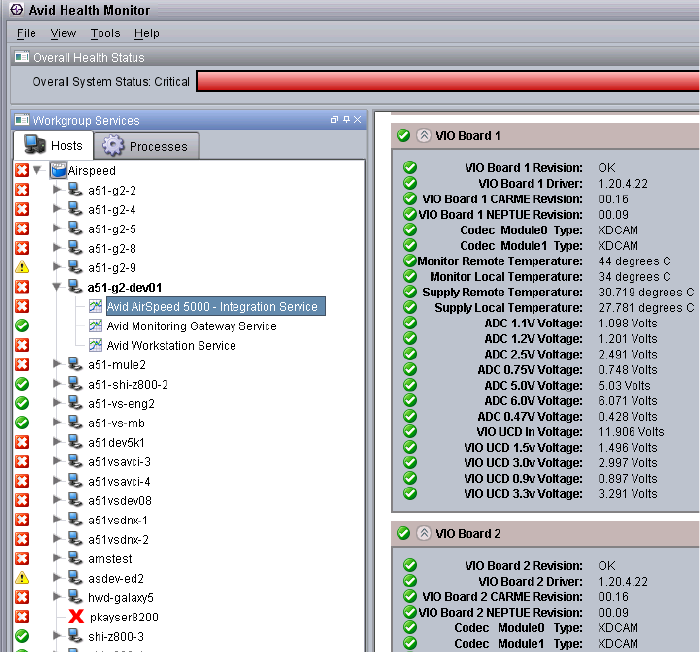
Task: Click the 'VIO Board 2 Driver:' label
Action: pos(530,581)
